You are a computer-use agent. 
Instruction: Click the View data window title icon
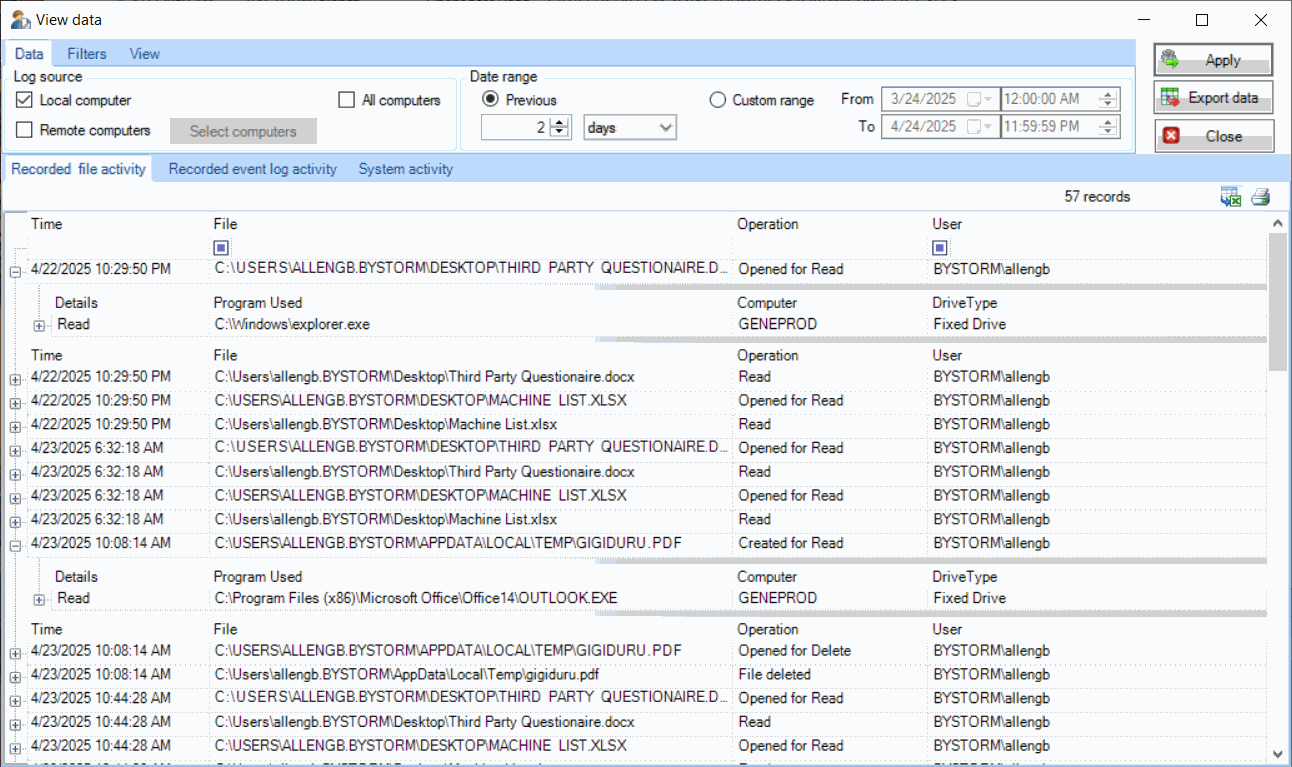click(x=20, y=19)
